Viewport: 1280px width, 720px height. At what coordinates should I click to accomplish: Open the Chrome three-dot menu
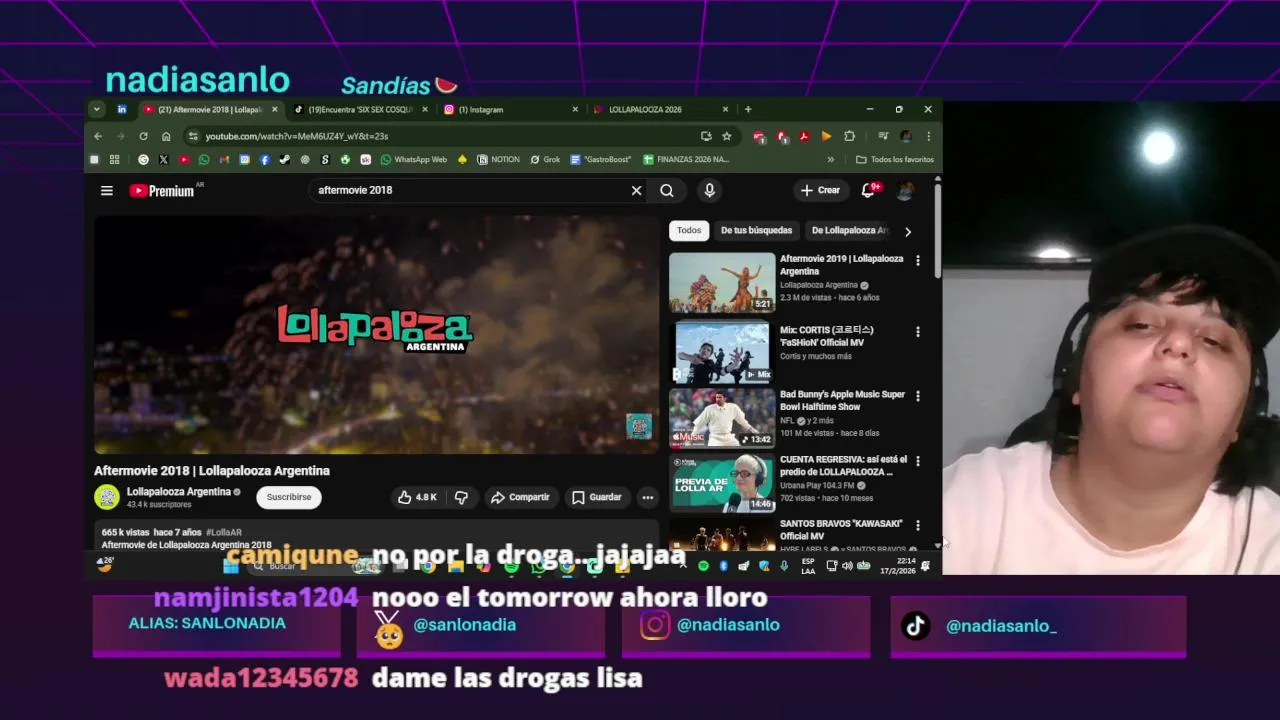point(929,136)
